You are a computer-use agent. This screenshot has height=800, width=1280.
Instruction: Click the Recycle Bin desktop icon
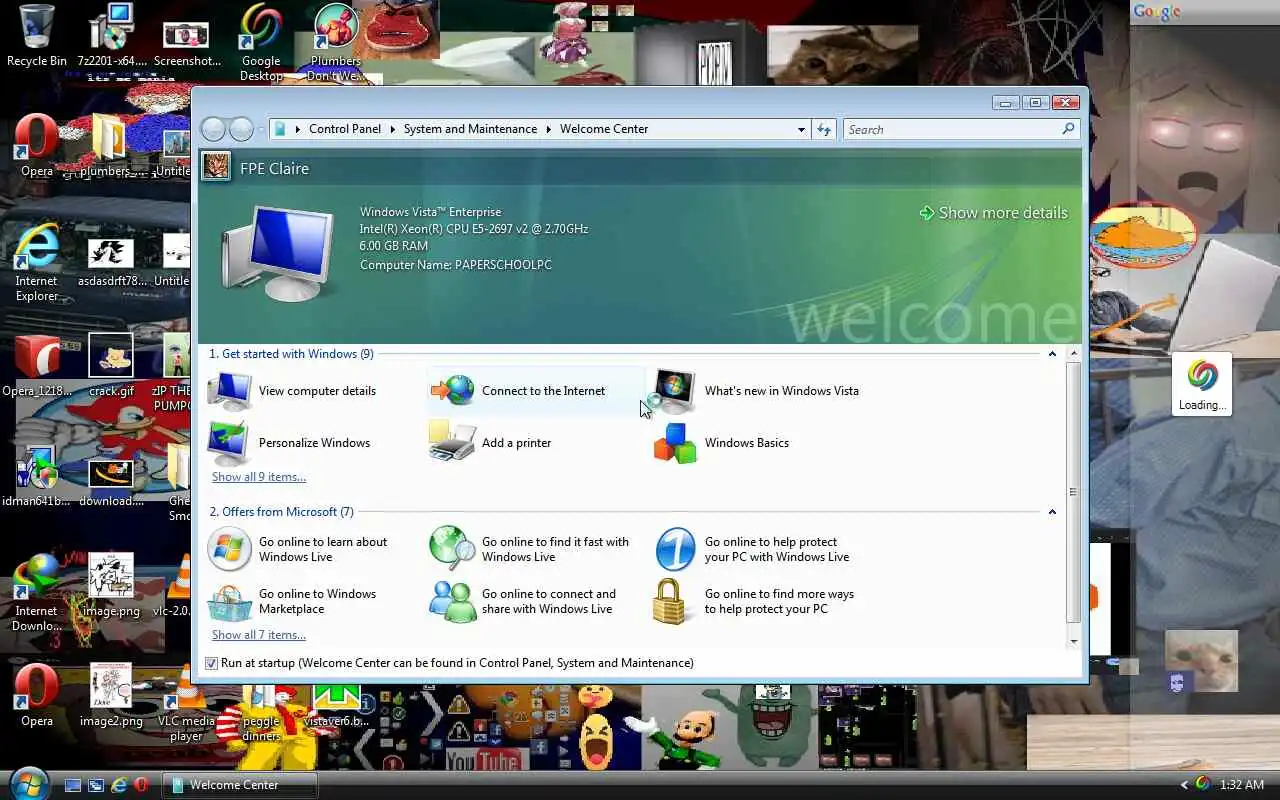(x=37, y=36)
